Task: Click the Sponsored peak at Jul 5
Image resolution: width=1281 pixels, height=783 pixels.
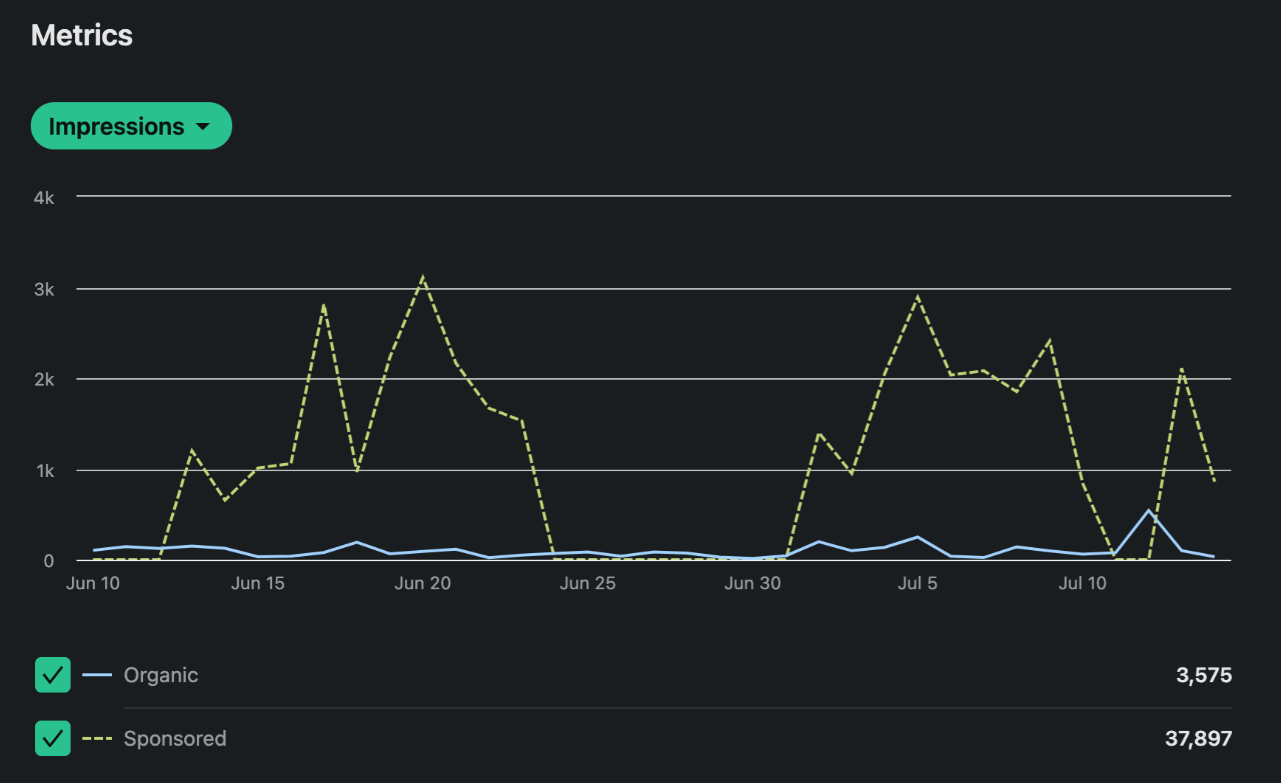Action: tap(917, 297)
